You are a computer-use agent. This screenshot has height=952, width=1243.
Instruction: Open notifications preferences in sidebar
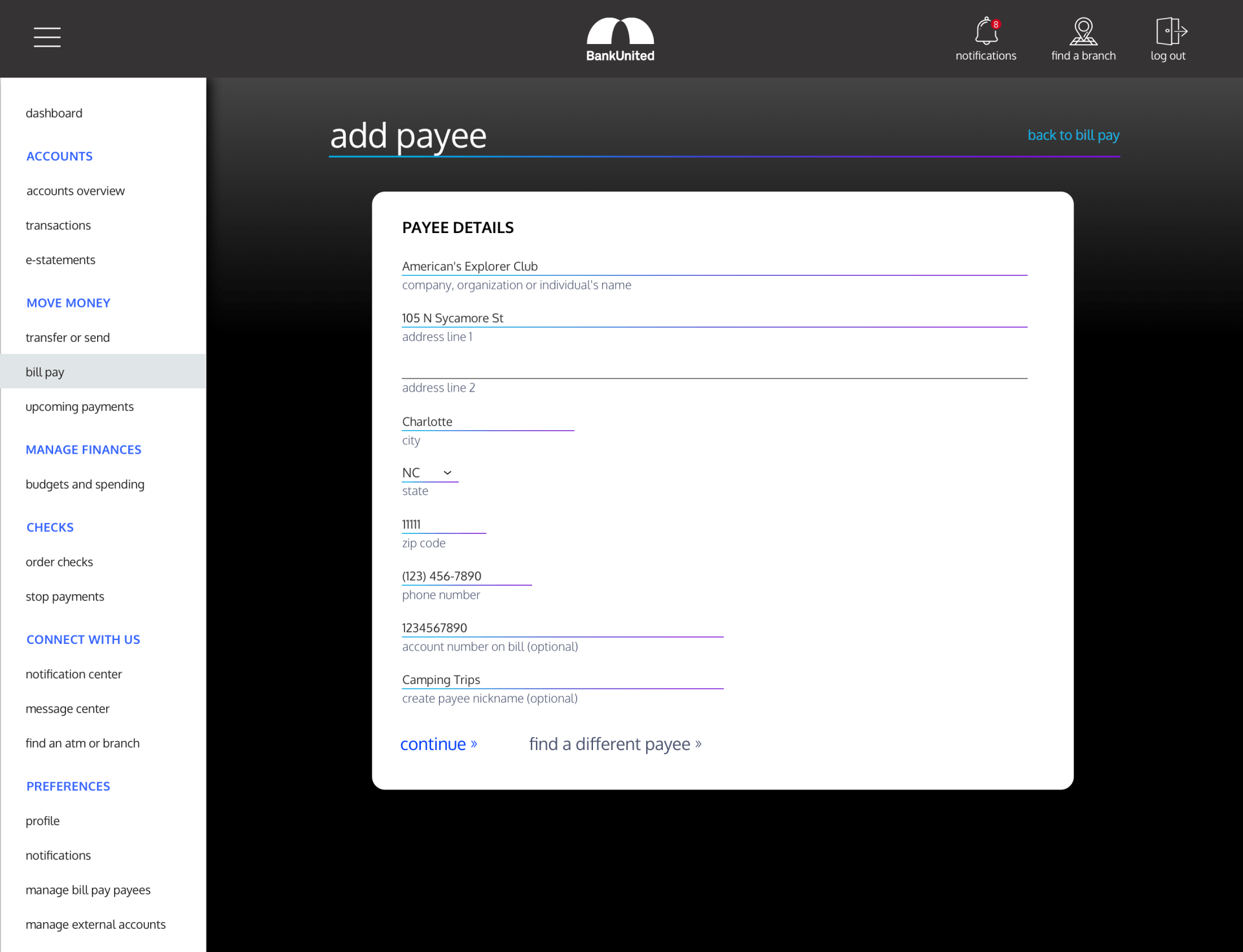(58, 856)
